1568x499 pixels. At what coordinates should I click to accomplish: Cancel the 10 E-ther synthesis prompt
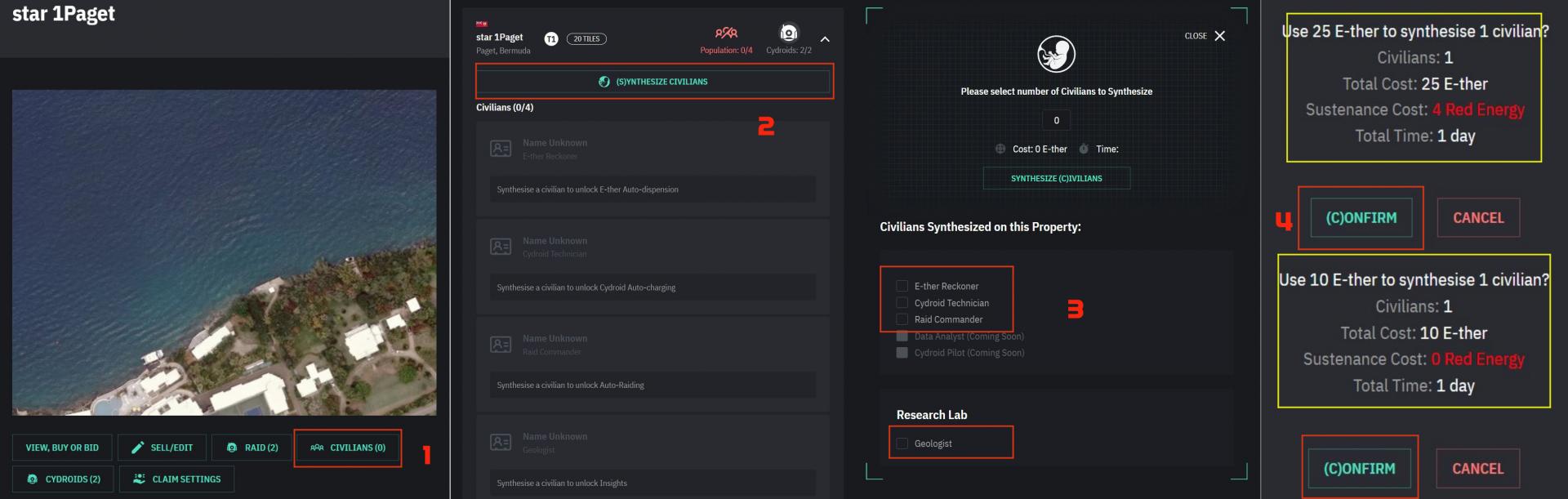1477,469
